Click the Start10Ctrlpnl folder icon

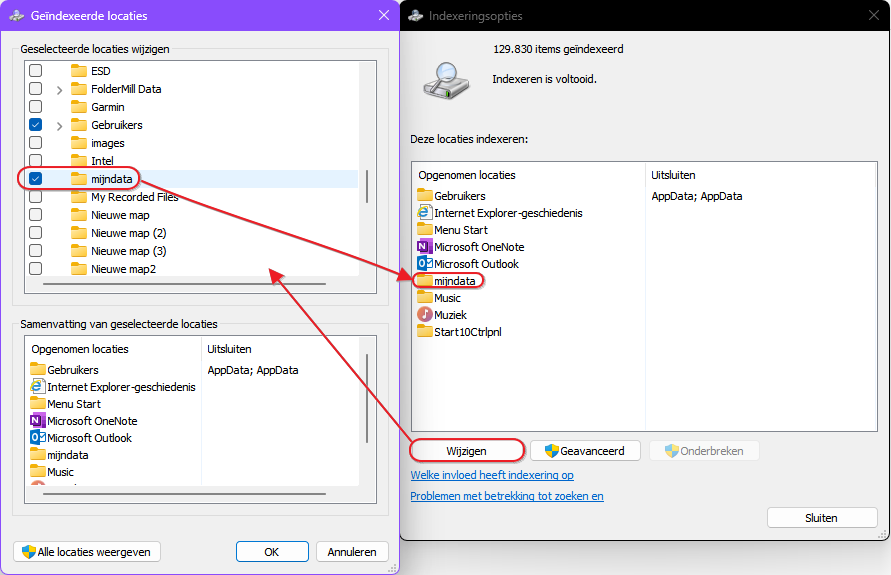tap(425, 332)
